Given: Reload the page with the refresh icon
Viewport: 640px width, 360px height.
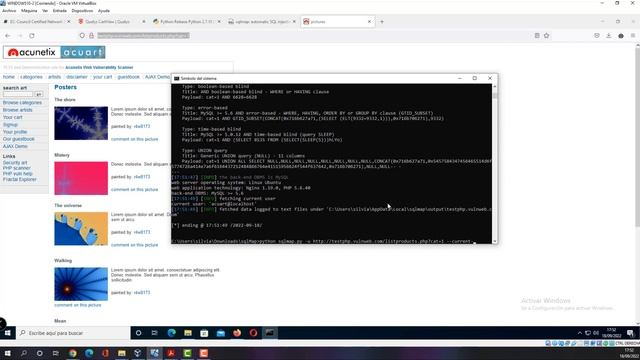Looking at the screenshot, I should pyautogui.click(x=31, y=36).
